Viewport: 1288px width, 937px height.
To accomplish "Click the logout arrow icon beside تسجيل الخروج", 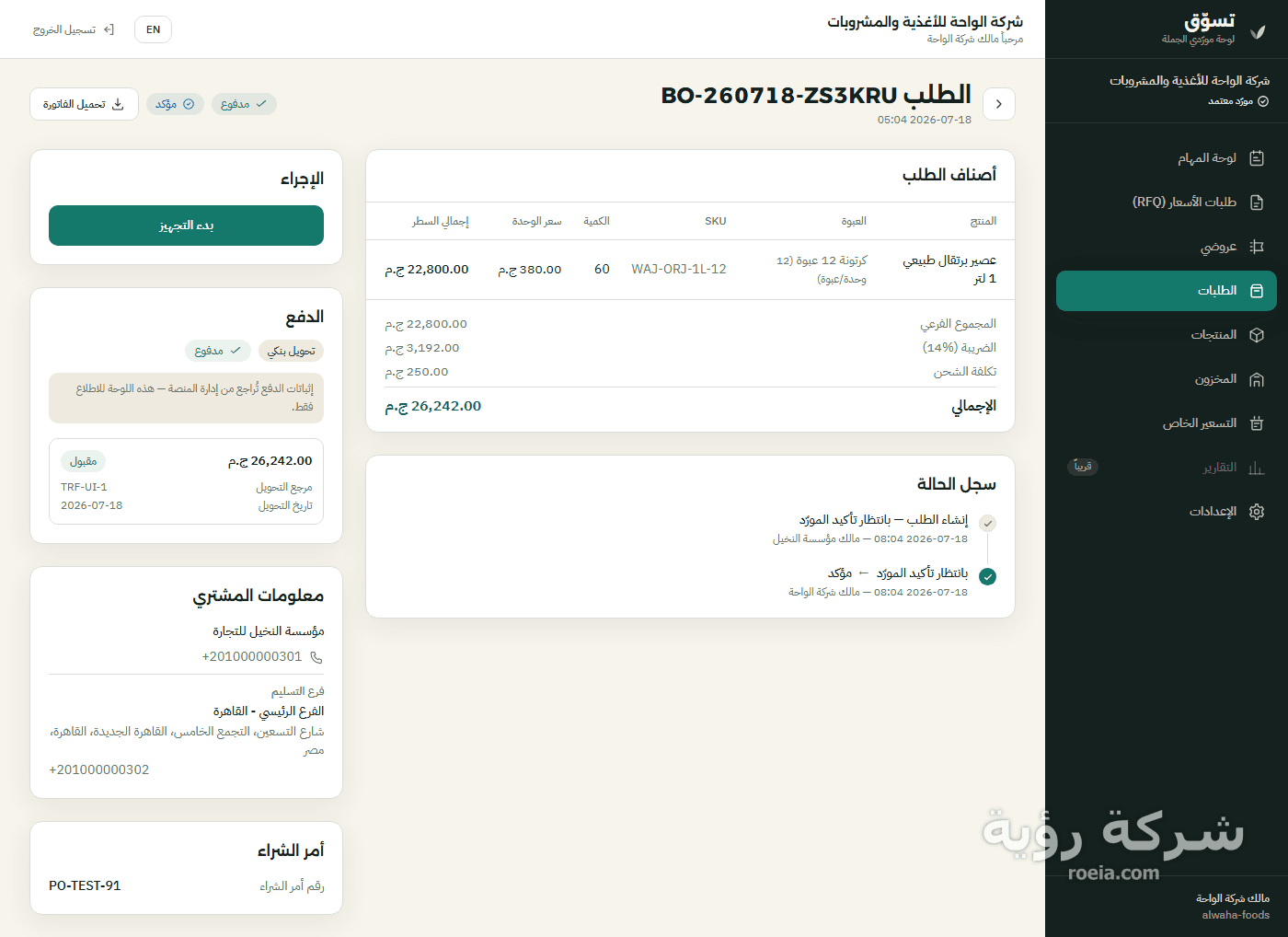I will click(x=109, y=29).
